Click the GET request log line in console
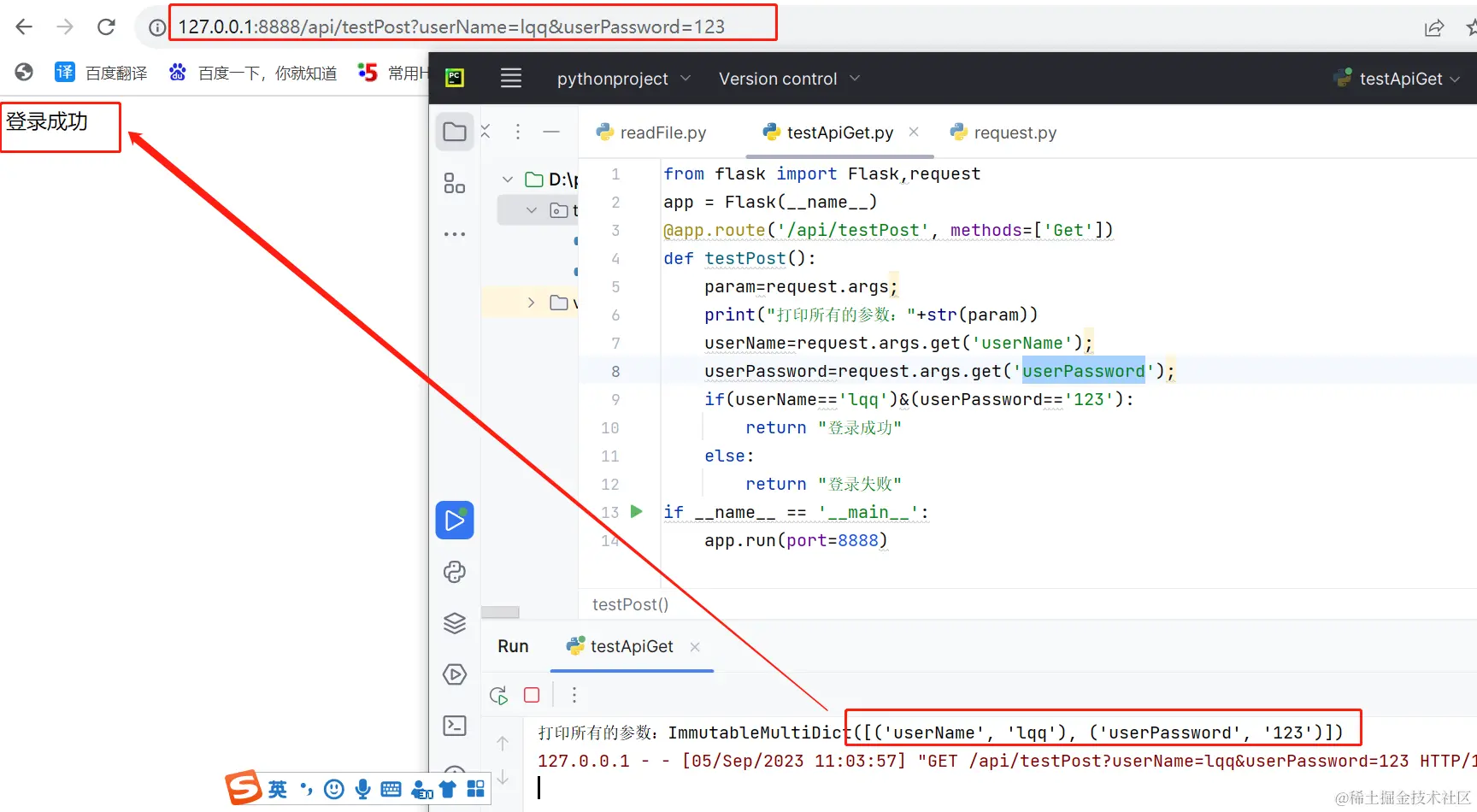 pyautogui.click(x=1007, y=761)
